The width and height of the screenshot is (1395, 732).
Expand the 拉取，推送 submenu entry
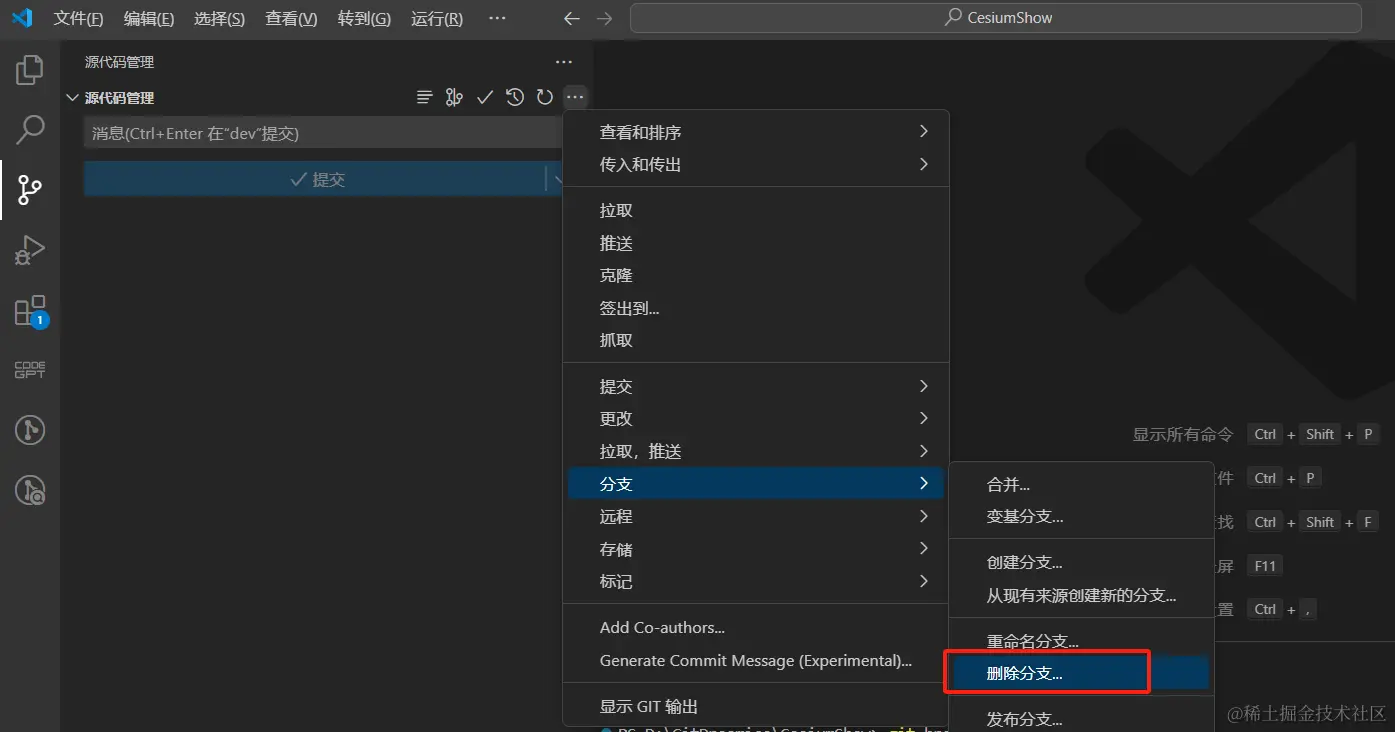[x=756, y=451]
